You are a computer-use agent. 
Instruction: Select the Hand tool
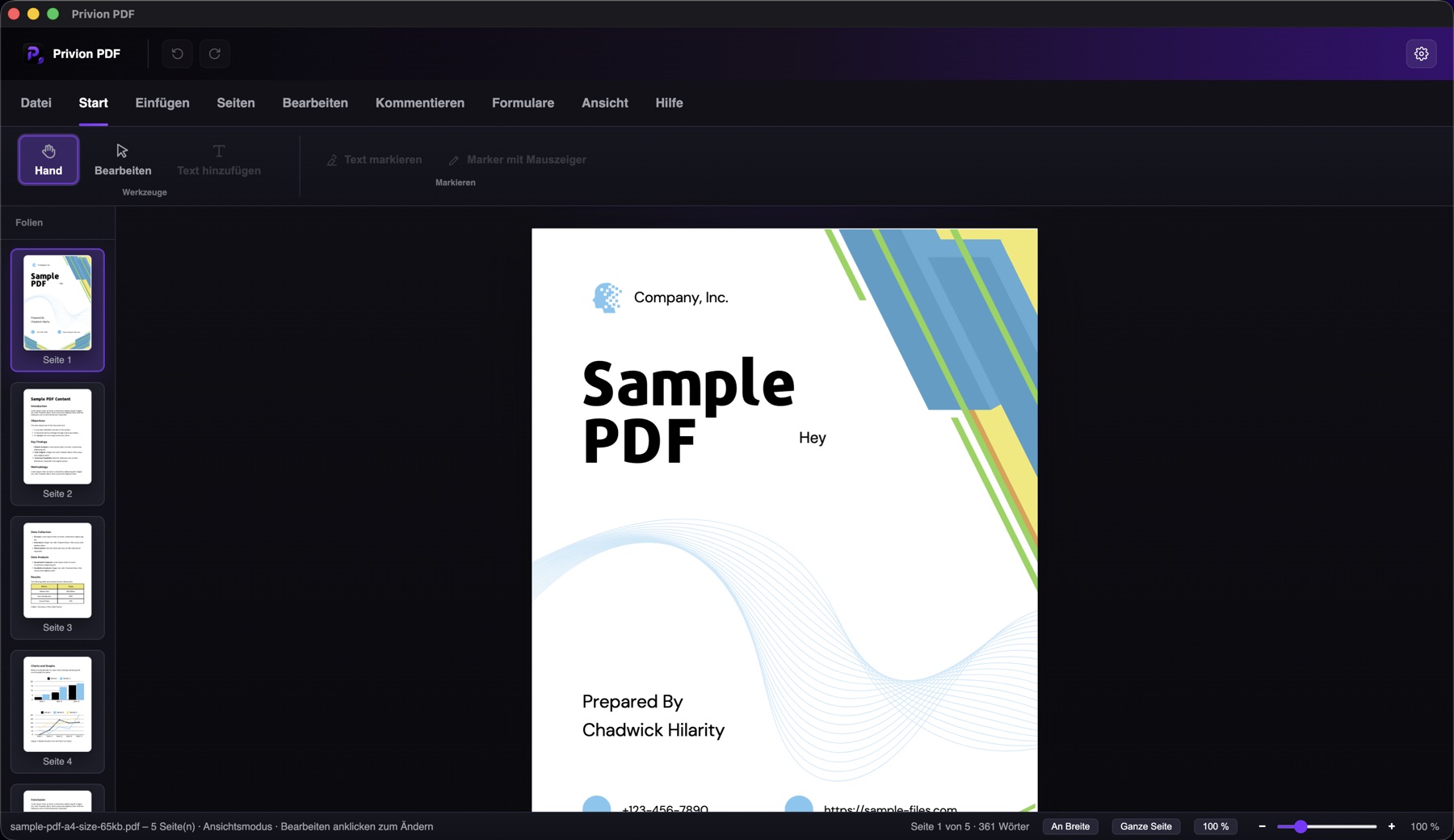[48, 160]
